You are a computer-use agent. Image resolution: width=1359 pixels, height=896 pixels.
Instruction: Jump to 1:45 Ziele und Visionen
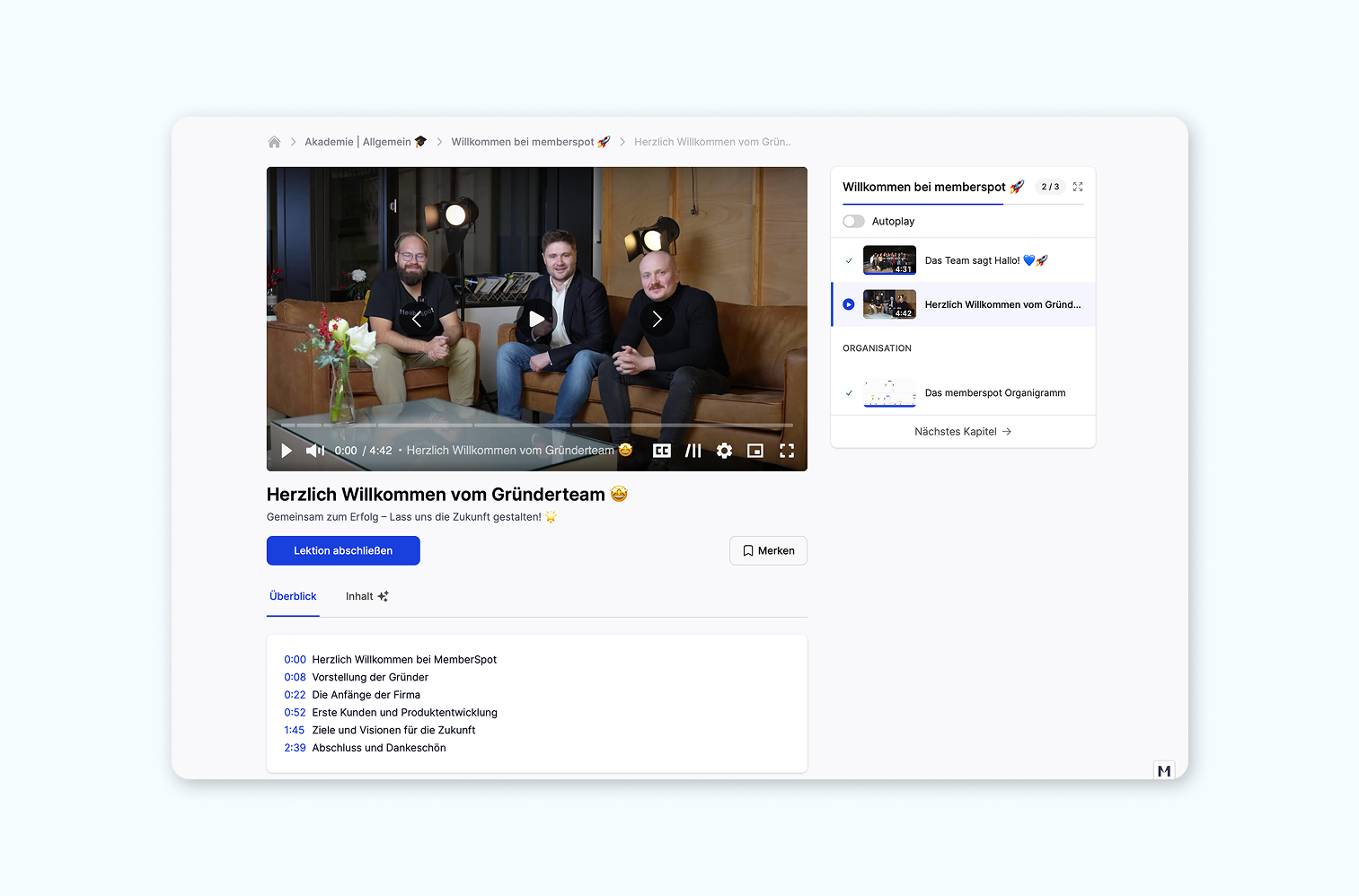point(380,730)
